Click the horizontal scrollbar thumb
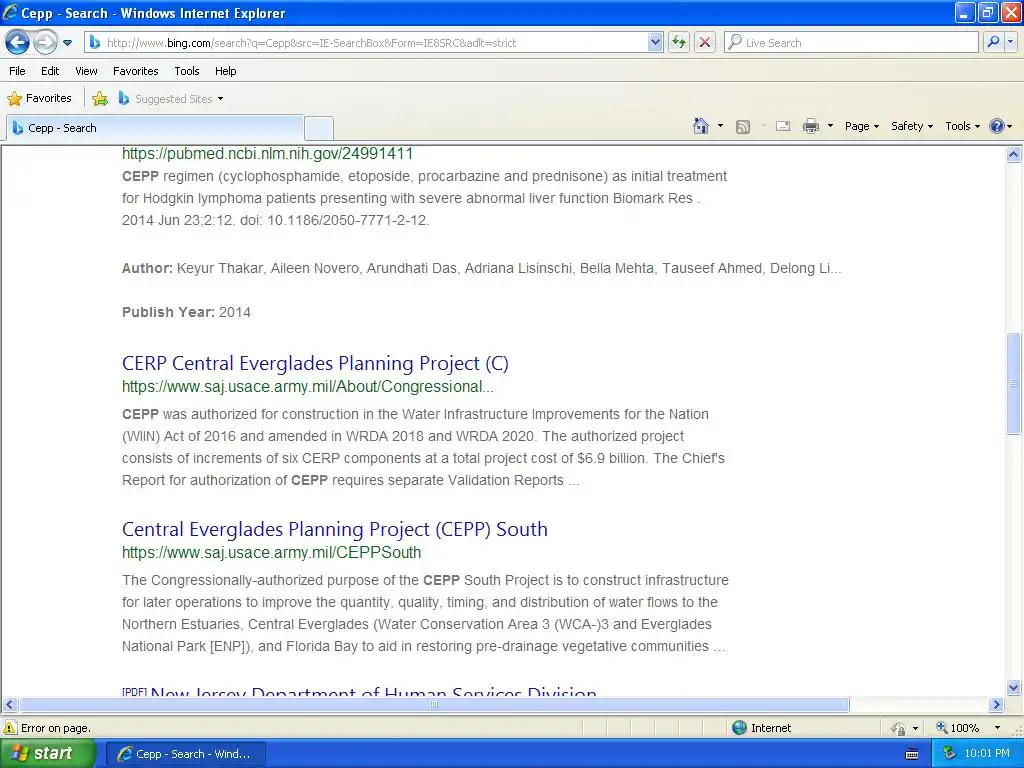1024x768 pixels. pyautogui.click(x=434, y=705)
